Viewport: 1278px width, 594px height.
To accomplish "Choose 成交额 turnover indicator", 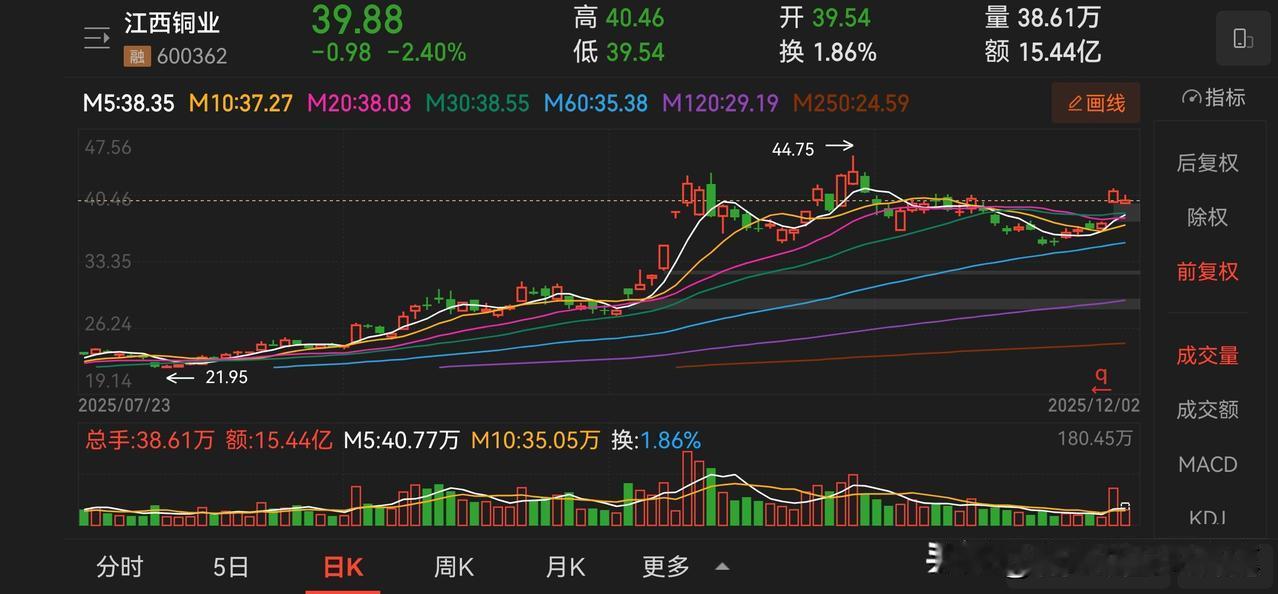I will coord(1207,409).
